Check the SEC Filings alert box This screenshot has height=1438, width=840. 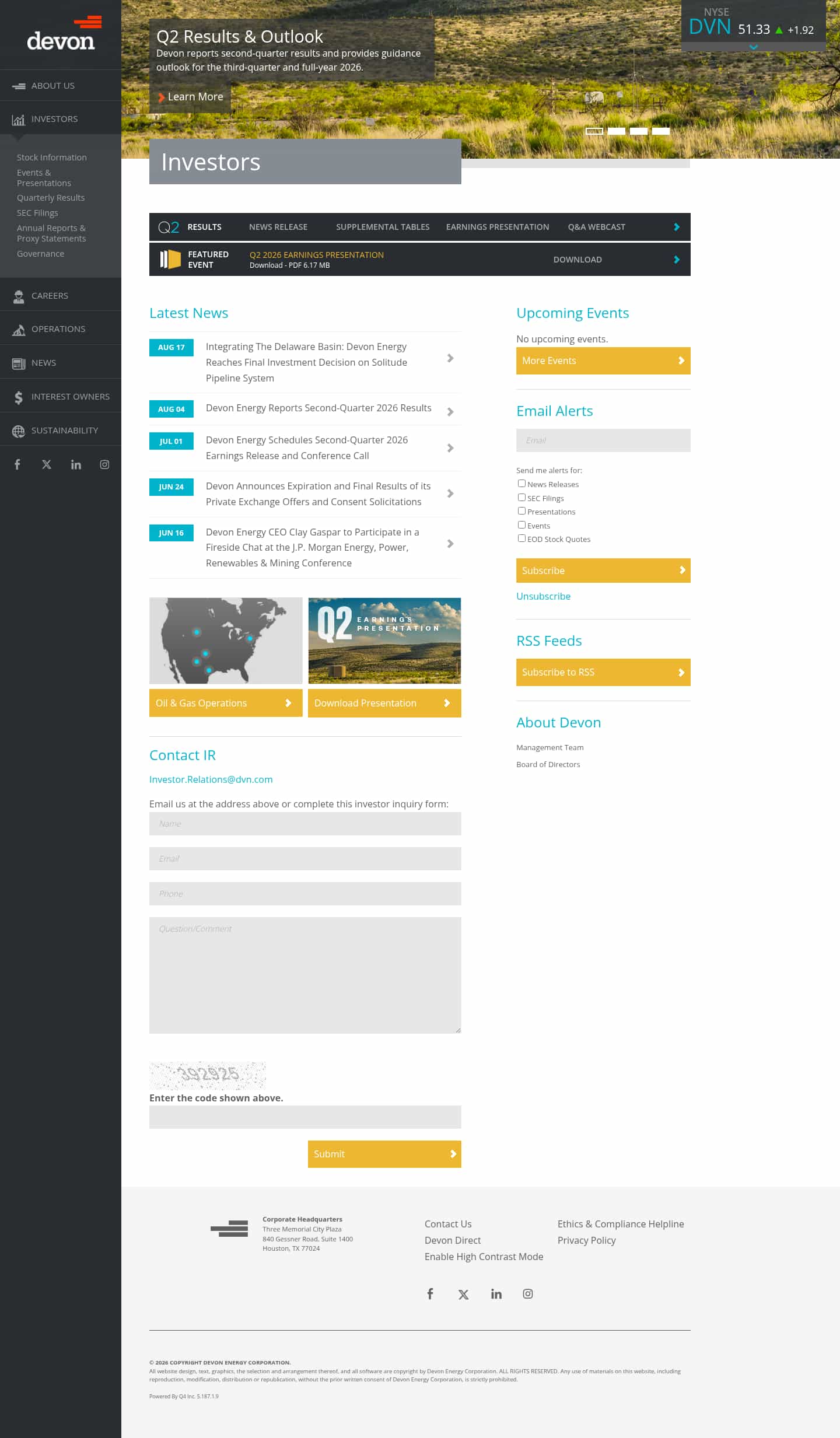(x=521, y=498)
